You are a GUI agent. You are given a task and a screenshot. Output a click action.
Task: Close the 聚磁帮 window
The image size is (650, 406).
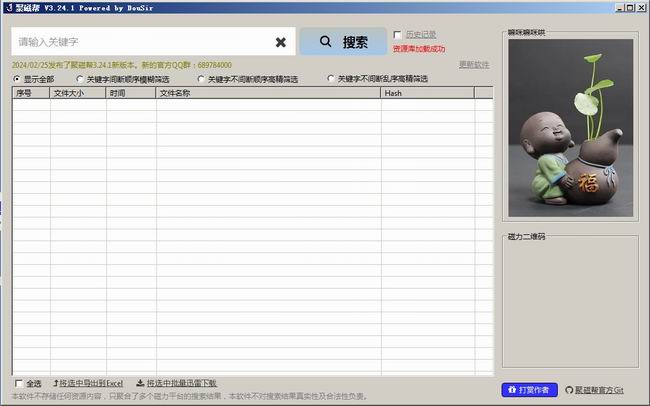[x=641, y=7]
